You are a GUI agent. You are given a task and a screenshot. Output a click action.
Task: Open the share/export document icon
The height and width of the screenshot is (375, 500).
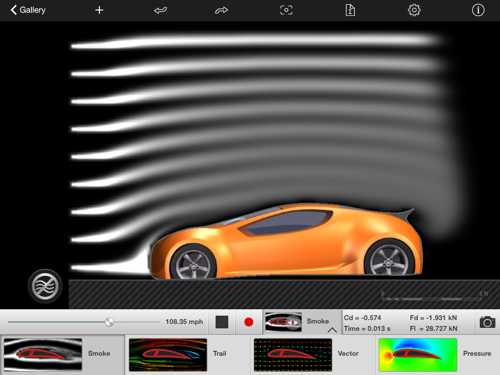pyautogui.click(x=350, y=10)
